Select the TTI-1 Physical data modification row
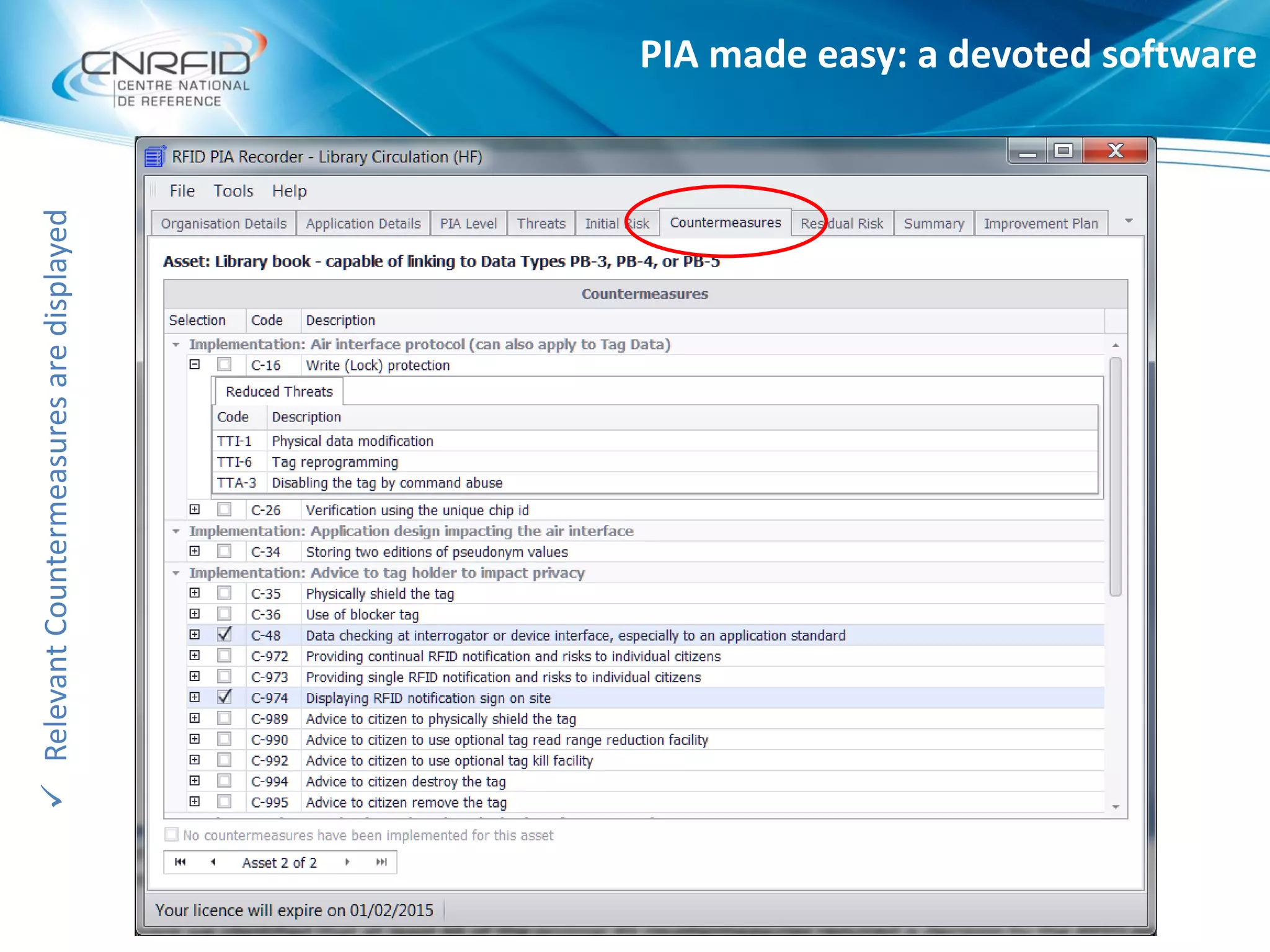The image size is (1270, 952). [655, 441]
